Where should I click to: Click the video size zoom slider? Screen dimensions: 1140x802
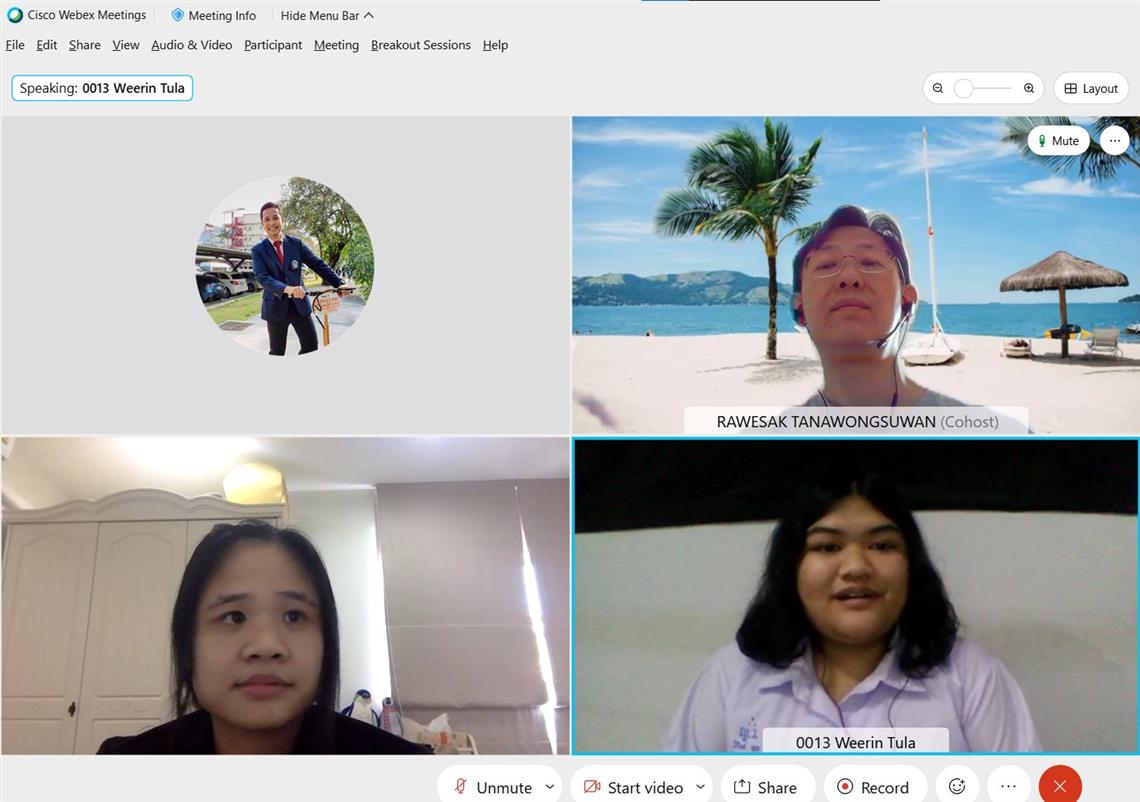coord(982,89)
